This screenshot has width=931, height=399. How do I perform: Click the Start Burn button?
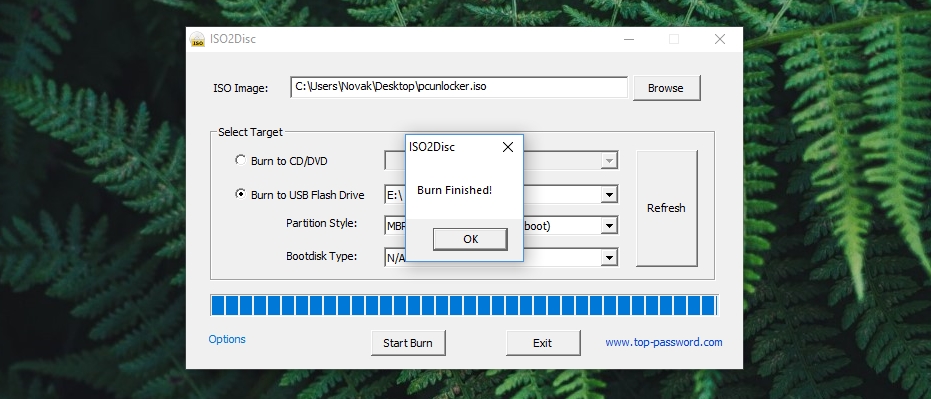pyautogui.click(x=408, y=343)
